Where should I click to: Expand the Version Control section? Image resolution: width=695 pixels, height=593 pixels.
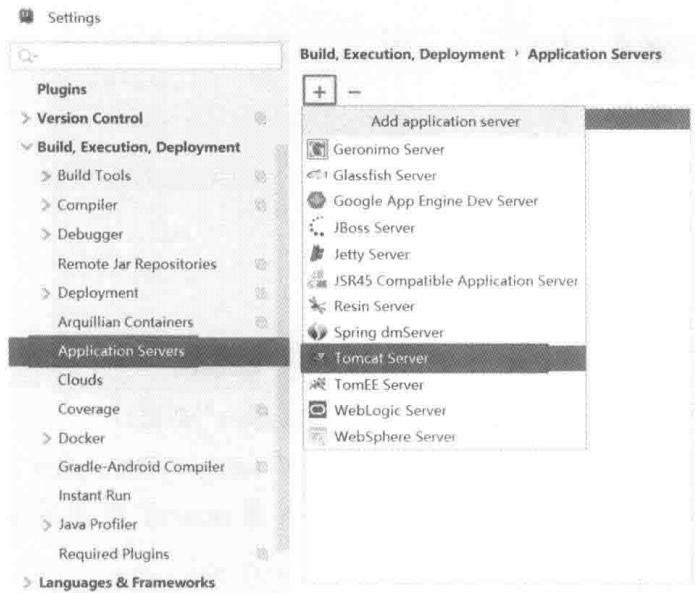point(26,118)
